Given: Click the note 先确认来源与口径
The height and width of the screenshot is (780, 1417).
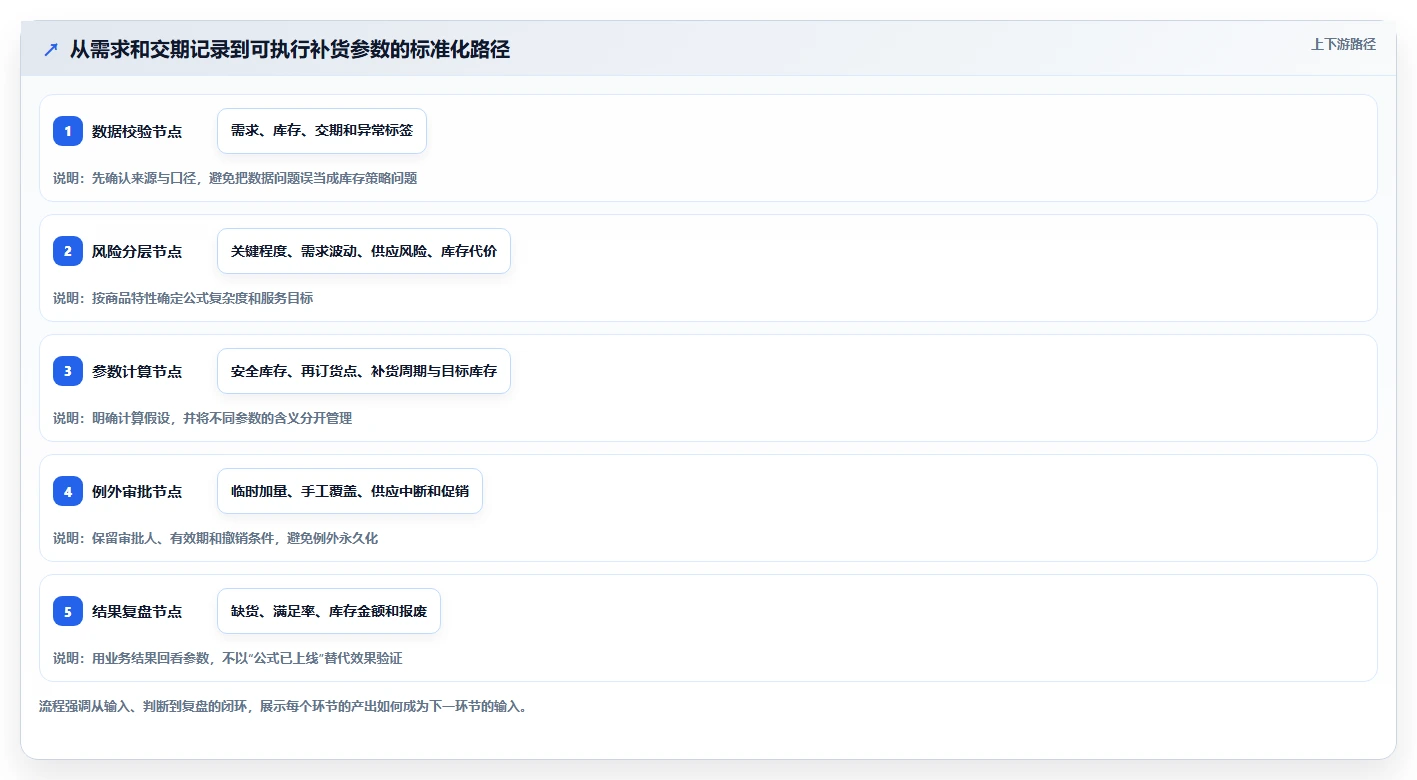Looking at the screenshot, I should point(144,178).
